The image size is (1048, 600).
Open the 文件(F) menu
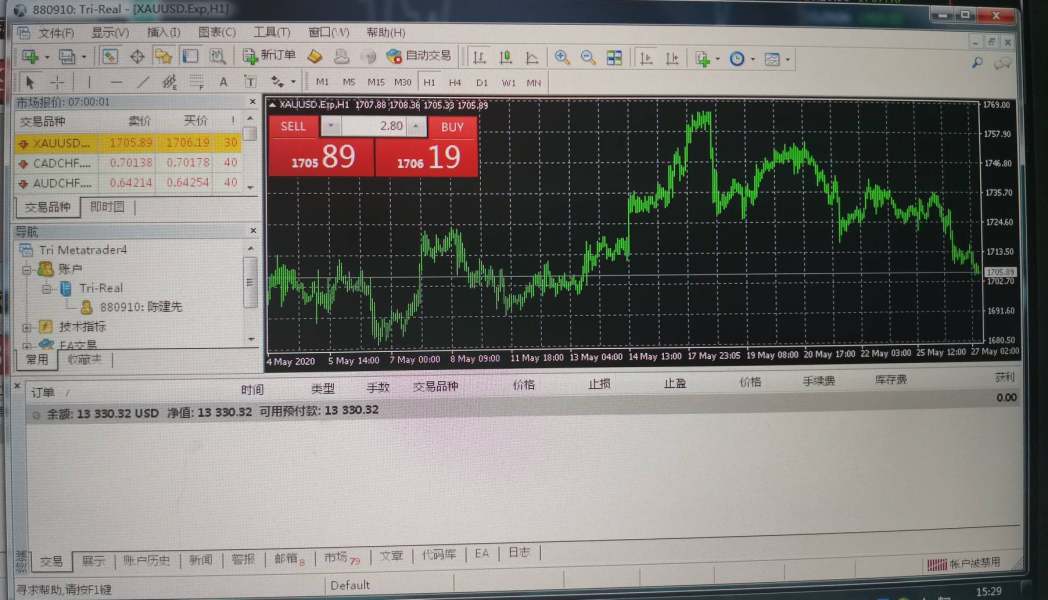click(55, 33)
